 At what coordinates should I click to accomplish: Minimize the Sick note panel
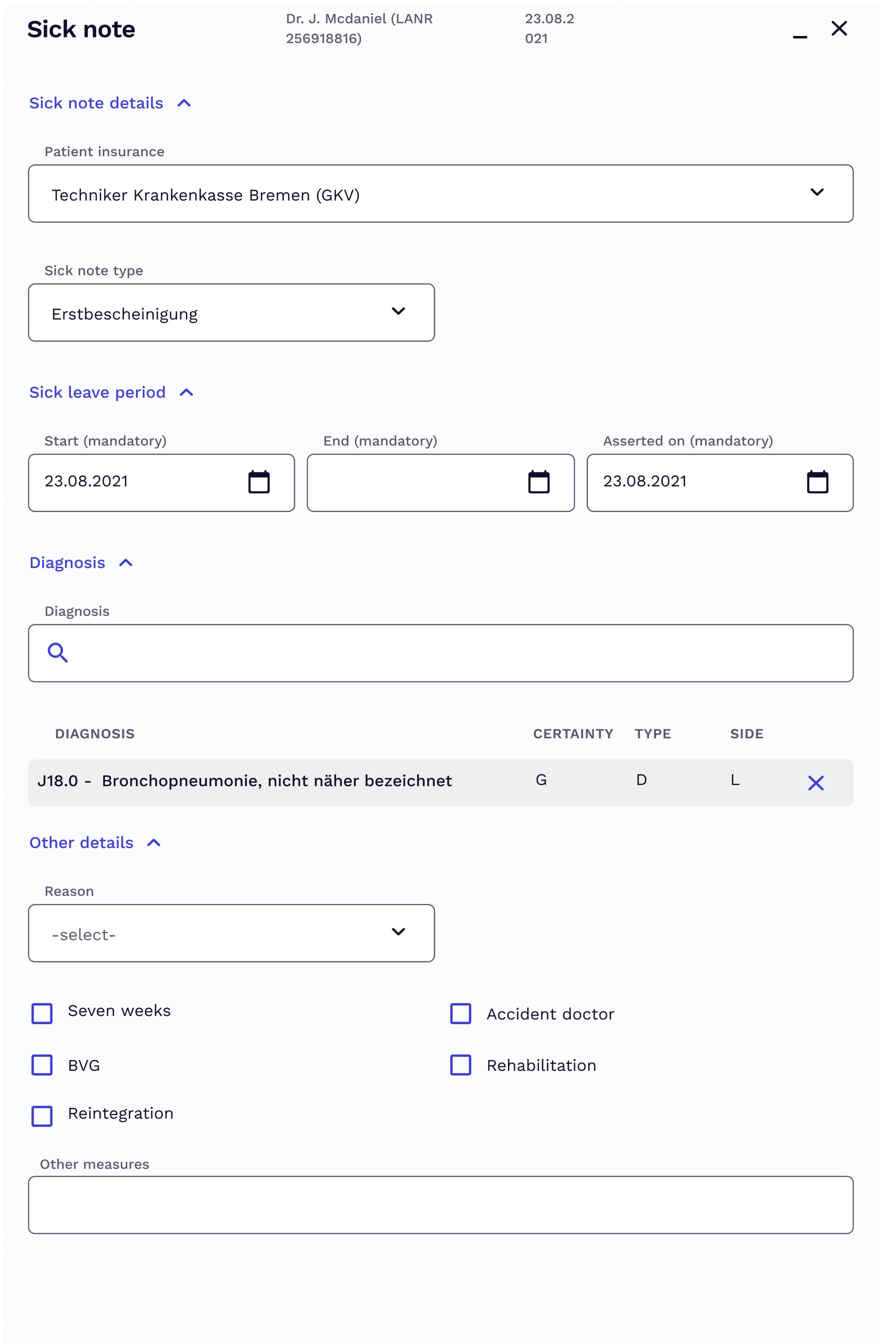point(800,37)
